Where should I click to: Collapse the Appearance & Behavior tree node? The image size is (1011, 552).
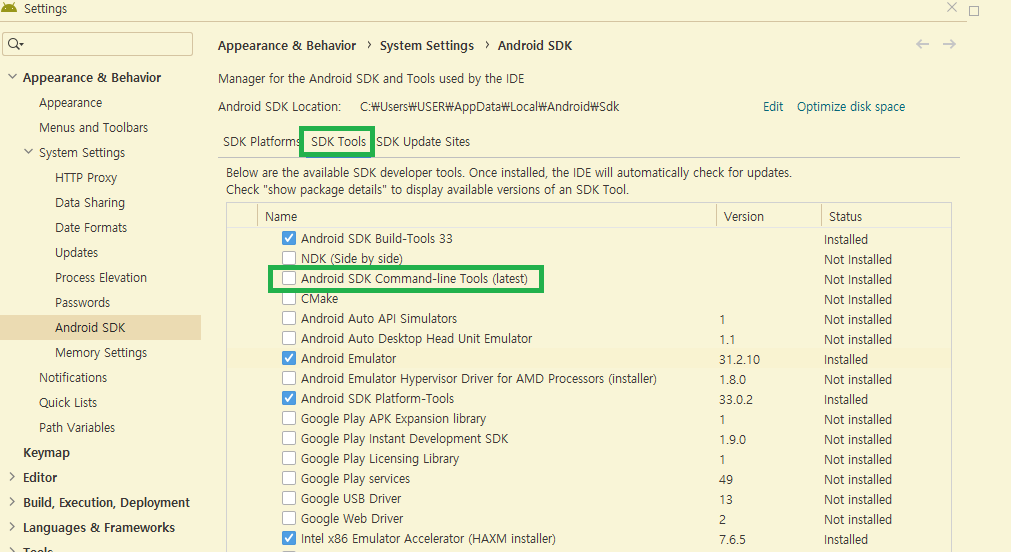click(12, 77)
